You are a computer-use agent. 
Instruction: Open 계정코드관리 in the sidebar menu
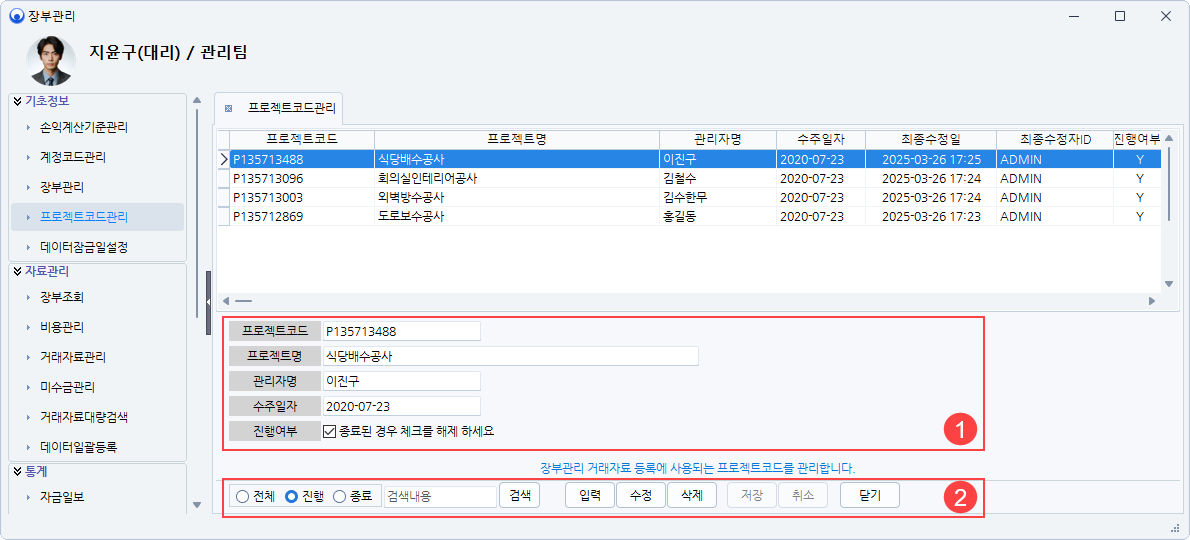(x=73, y=157)
